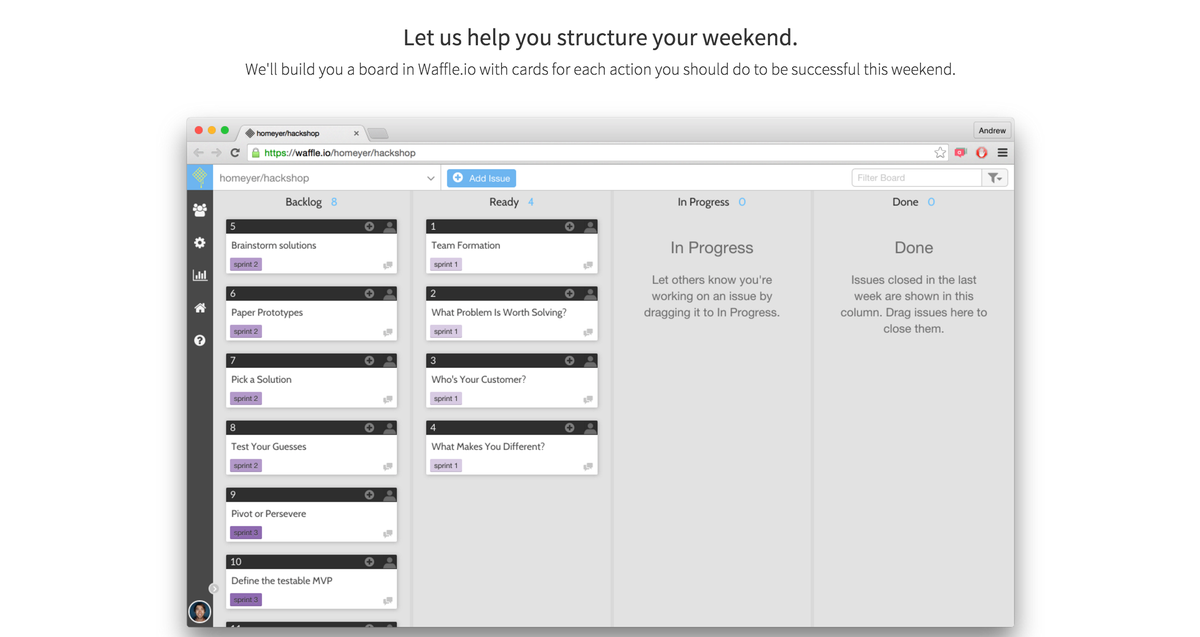Image resolution: width=1200 pixels, height=637 pixels.
Task: Click the Waffle.io logo in sidebar
Action: click(200, 178)
